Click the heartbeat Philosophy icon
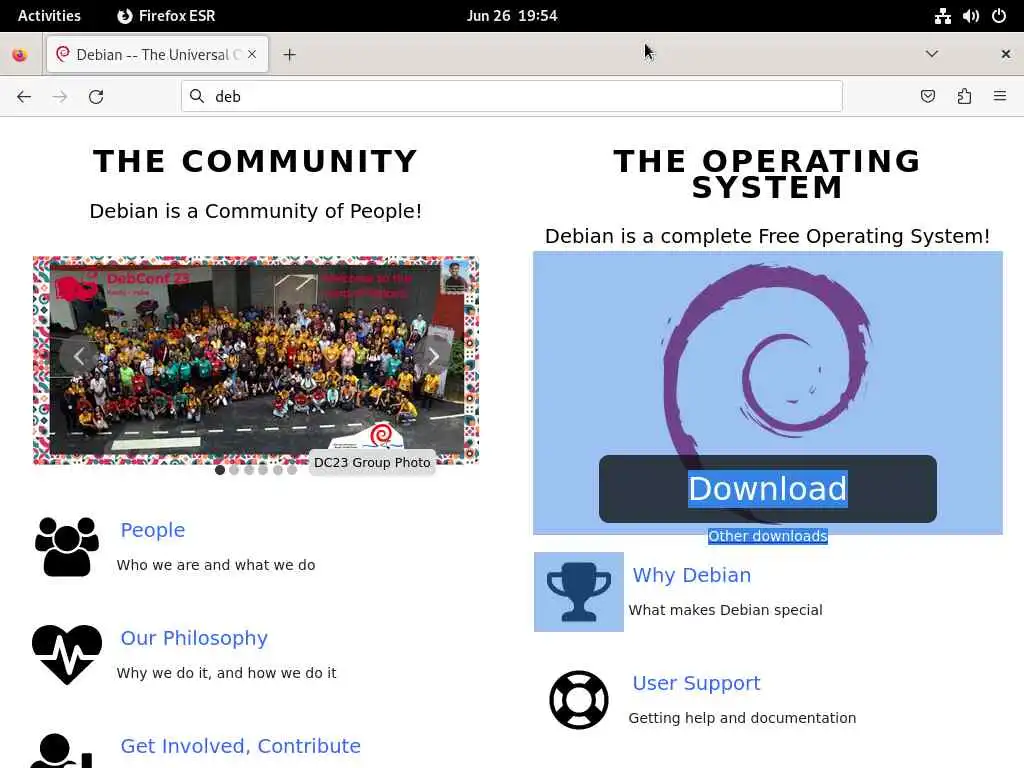The height and width of the screenshot is (768, 1024). [67, 654]
